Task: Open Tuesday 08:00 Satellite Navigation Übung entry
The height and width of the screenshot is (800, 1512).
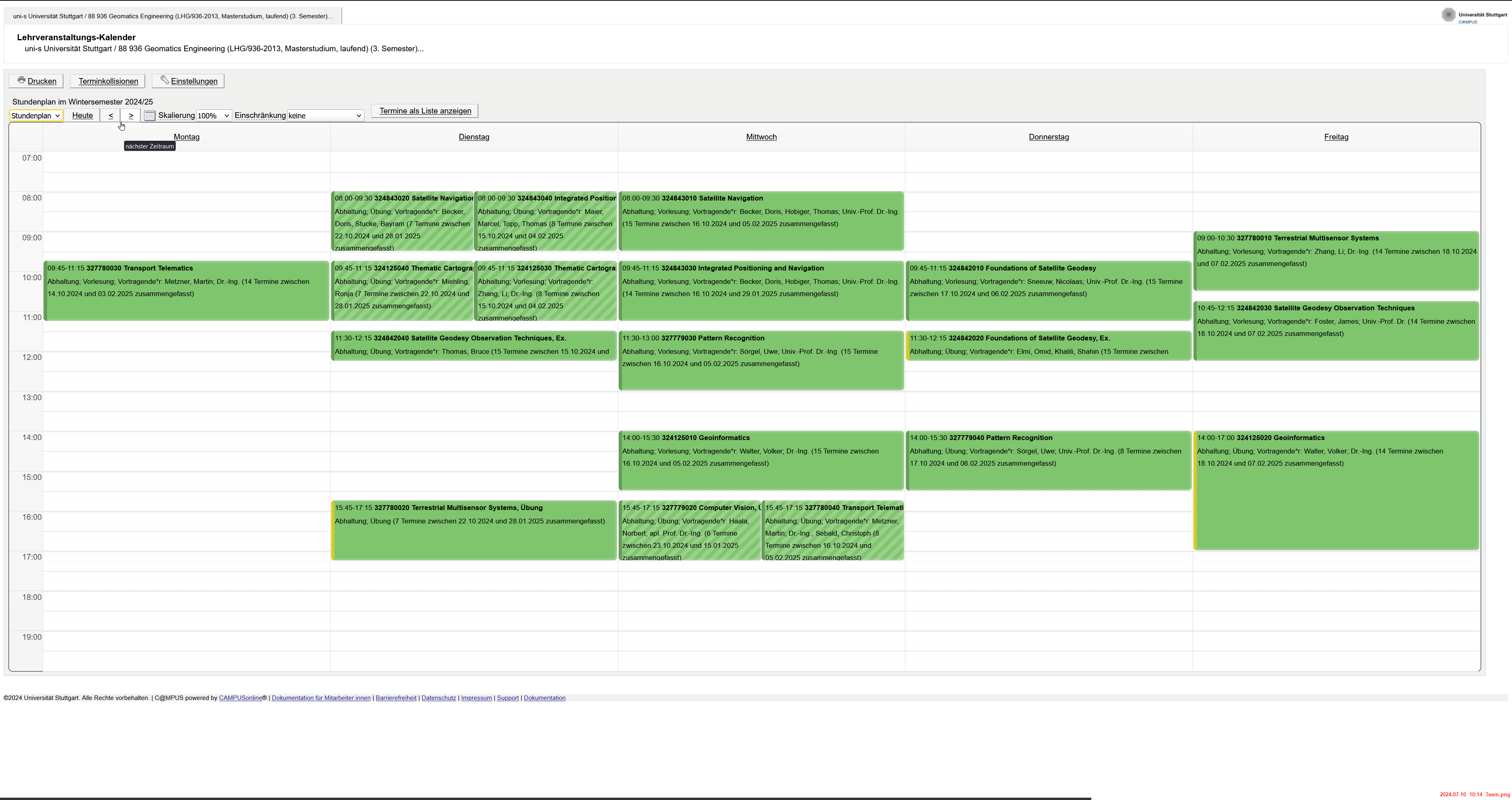Action: [x=403, y=221]
